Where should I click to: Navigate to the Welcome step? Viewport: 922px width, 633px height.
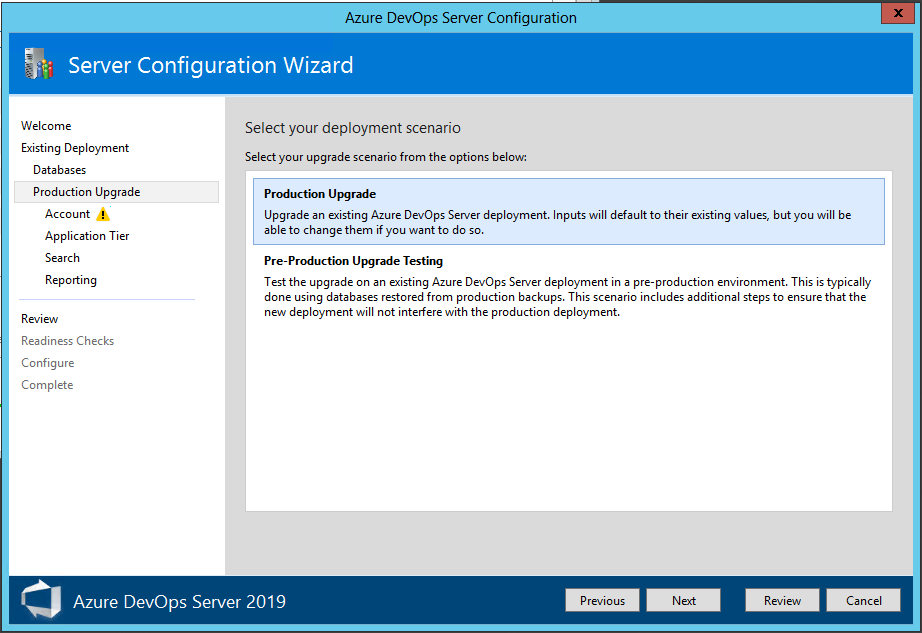(46, 125)
